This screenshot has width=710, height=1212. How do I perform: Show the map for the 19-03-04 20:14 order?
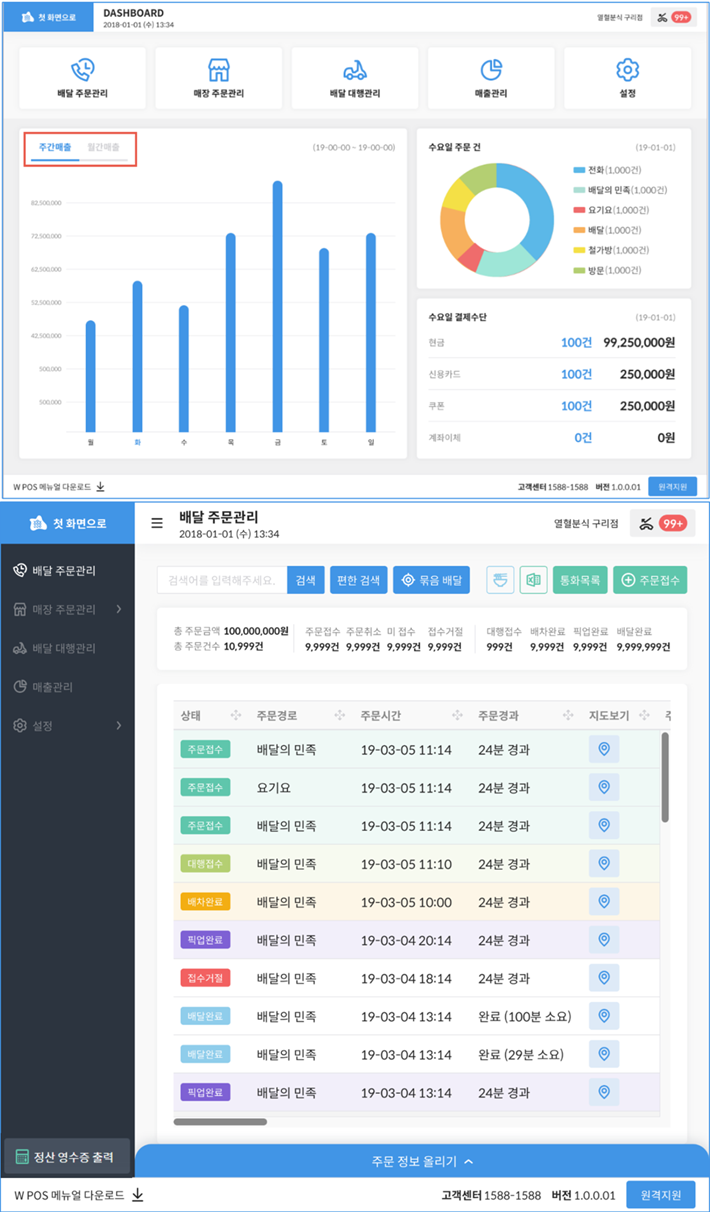[x=603, y=940]
